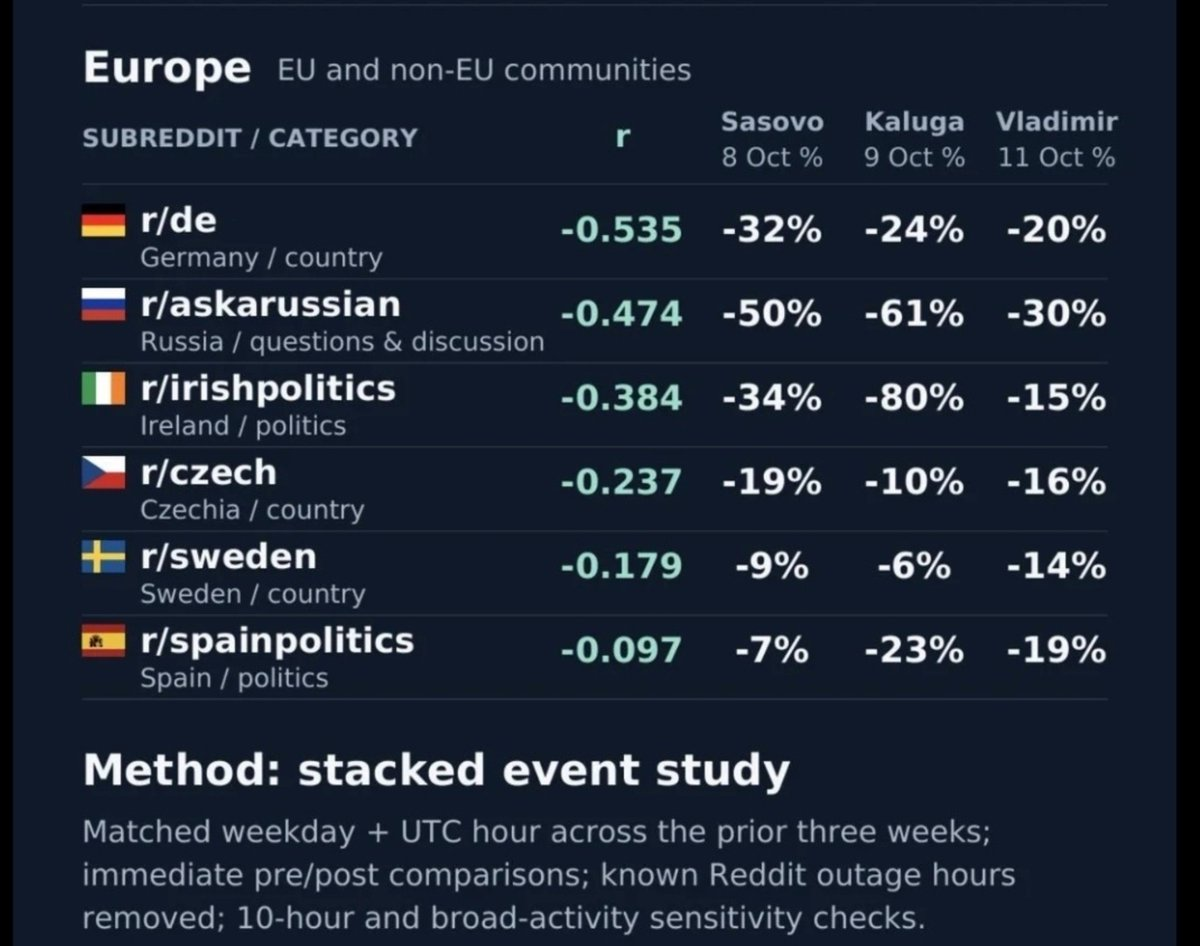Click the German flag icon beside r/de

coord(103,220)
